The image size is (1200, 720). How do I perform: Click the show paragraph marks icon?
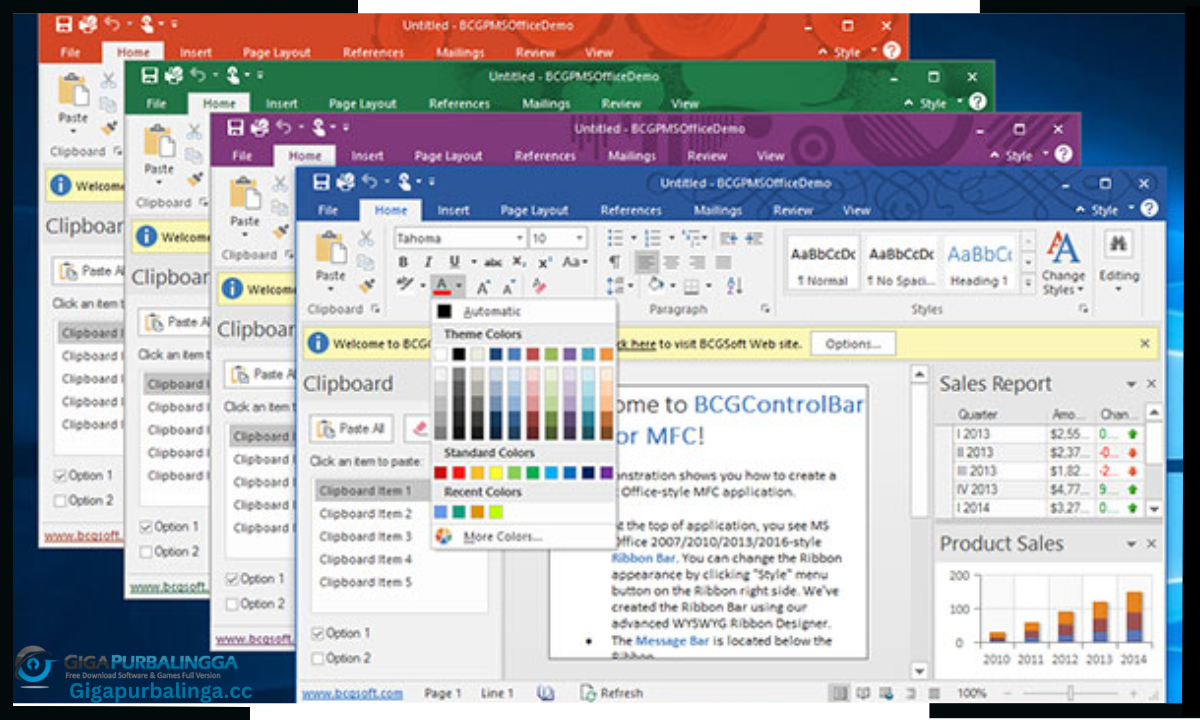point(615,262)
